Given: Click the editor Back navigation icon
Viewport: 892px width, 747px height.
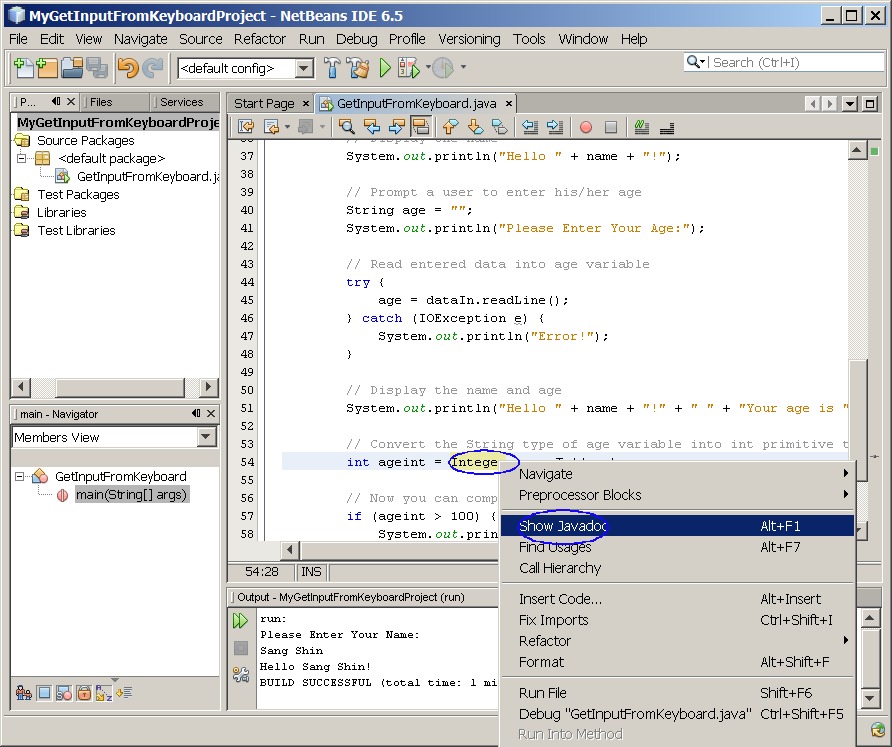Looking at the screenshot, I should click(x=272, y=127).
